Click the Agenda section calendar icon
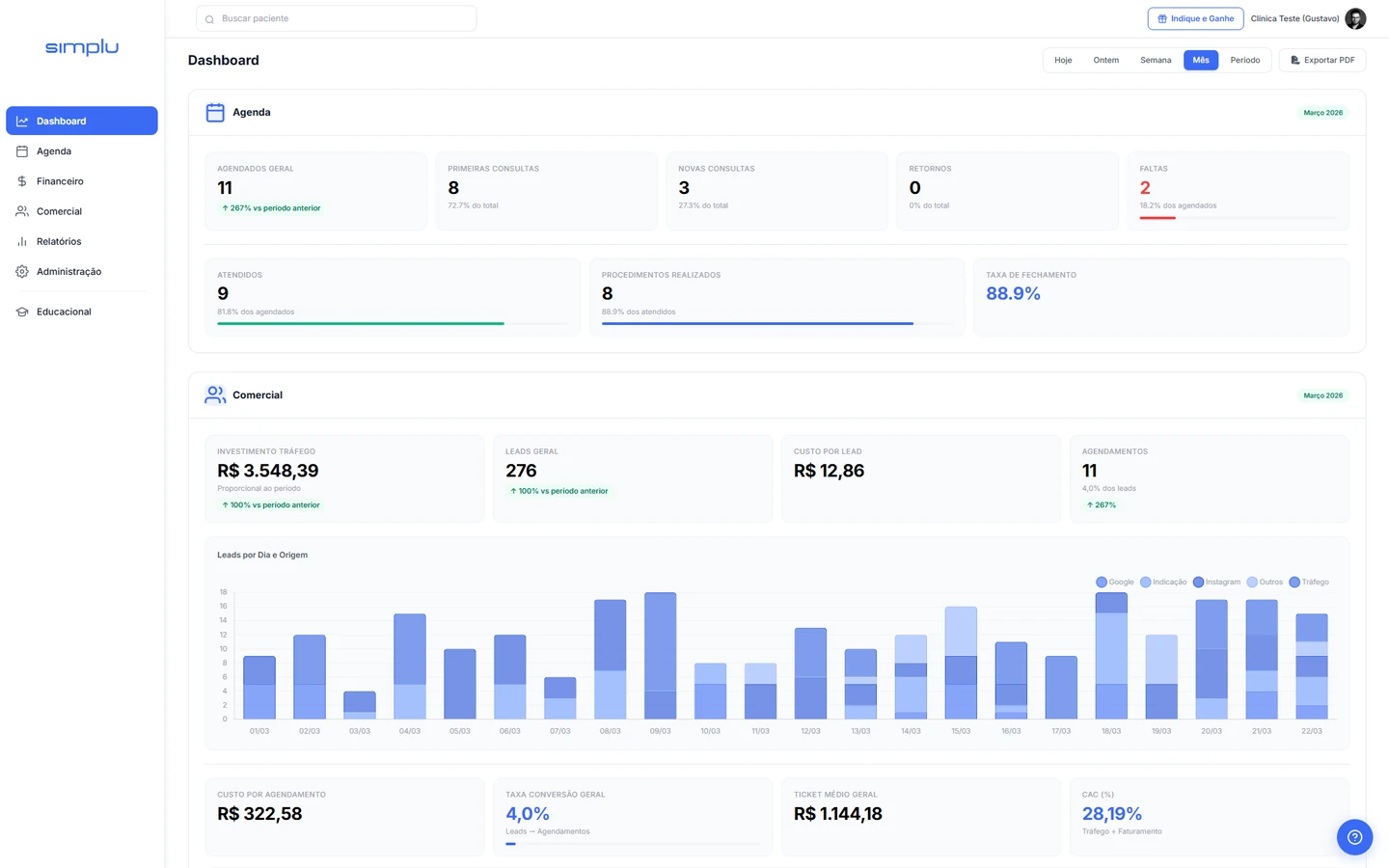This screenshot has width=1389, height=868. 215,113
